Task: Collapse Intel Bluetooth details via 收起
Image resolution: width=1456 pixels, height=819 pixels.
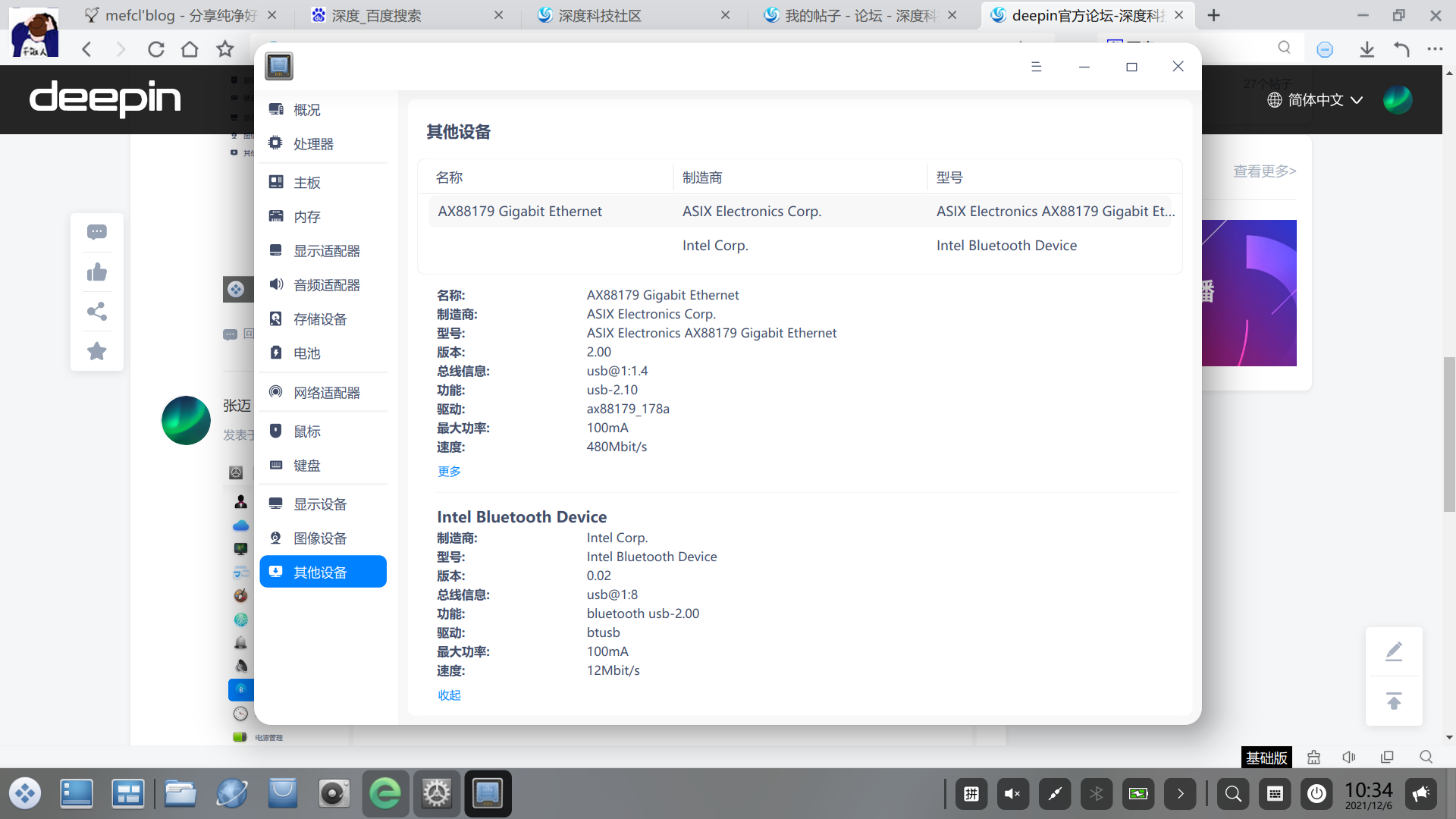Action: coord(448,695)
